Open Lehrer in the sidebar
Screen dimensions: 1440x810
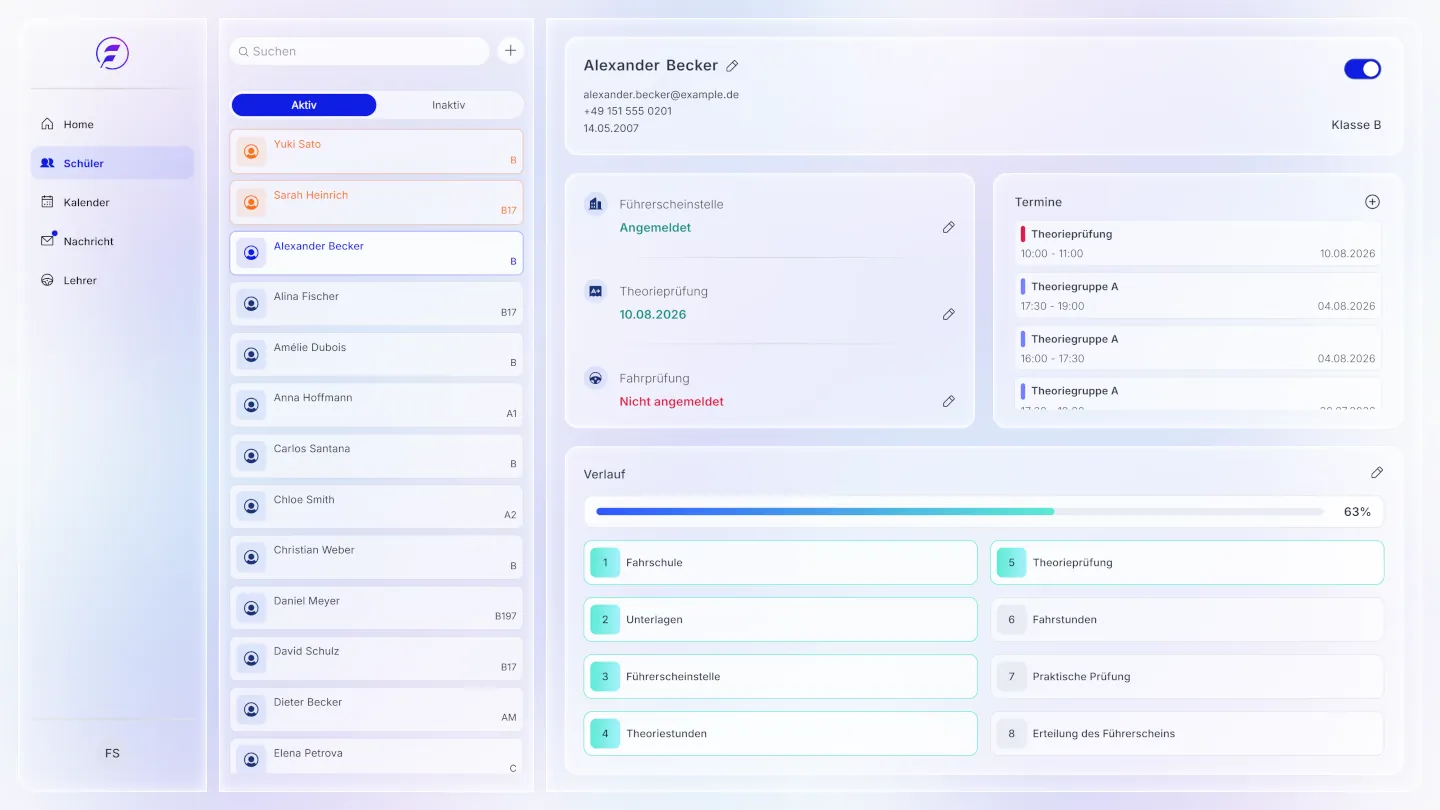112,281
